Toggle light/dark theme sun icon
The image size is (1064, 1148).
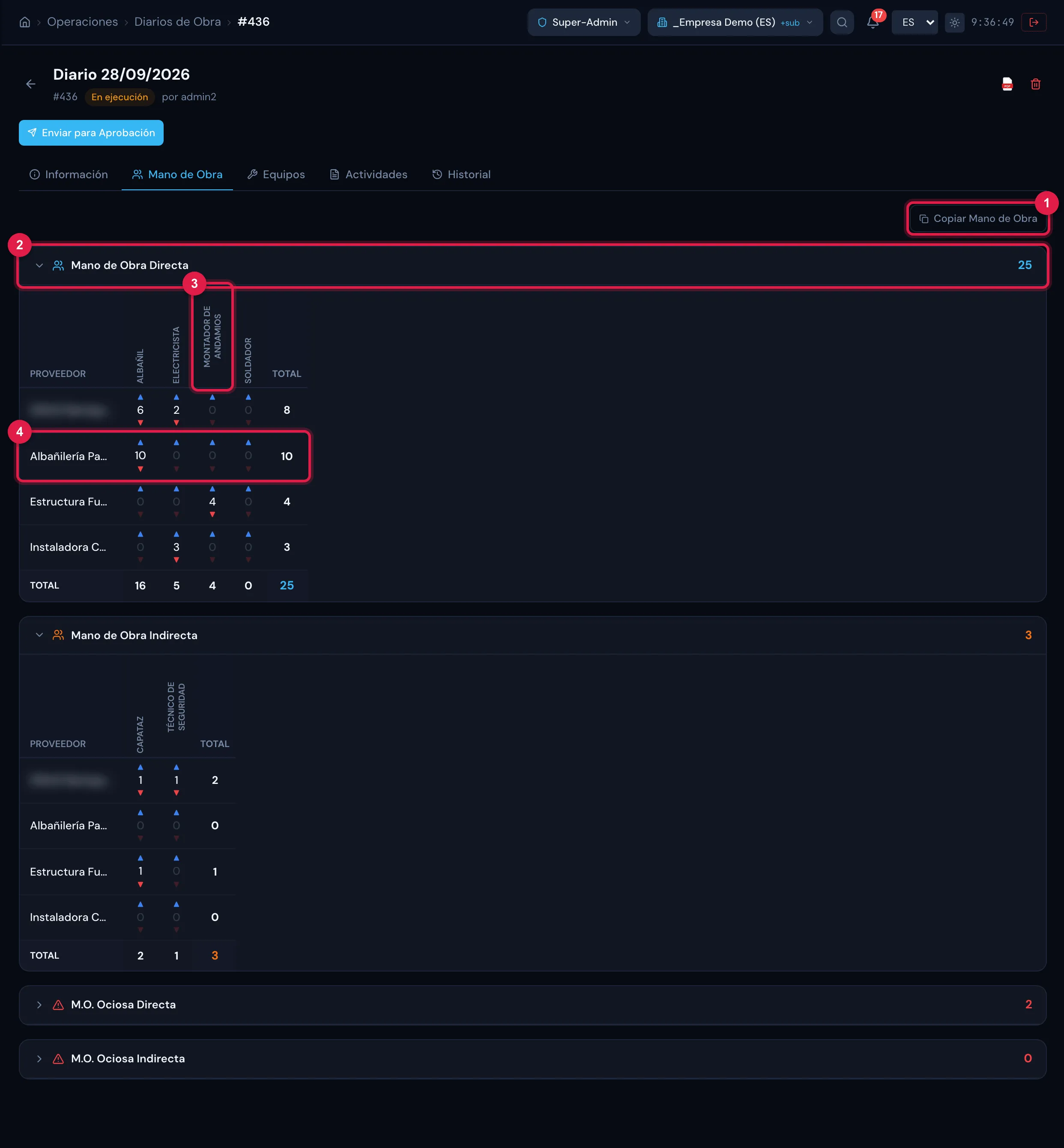[955, 22]
